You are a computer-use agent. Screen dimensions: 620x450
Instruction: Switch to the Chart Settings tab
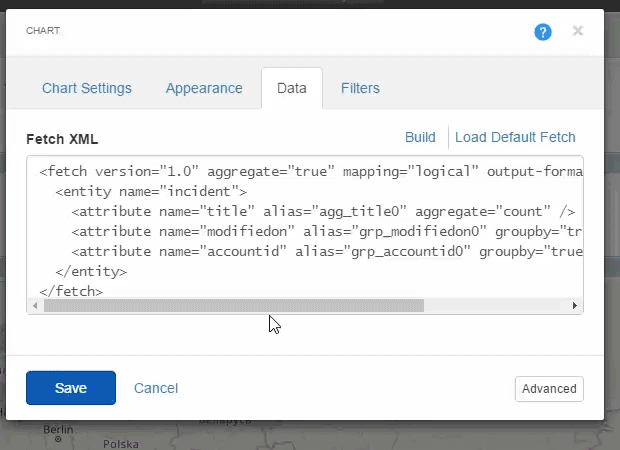click(87, 88)
